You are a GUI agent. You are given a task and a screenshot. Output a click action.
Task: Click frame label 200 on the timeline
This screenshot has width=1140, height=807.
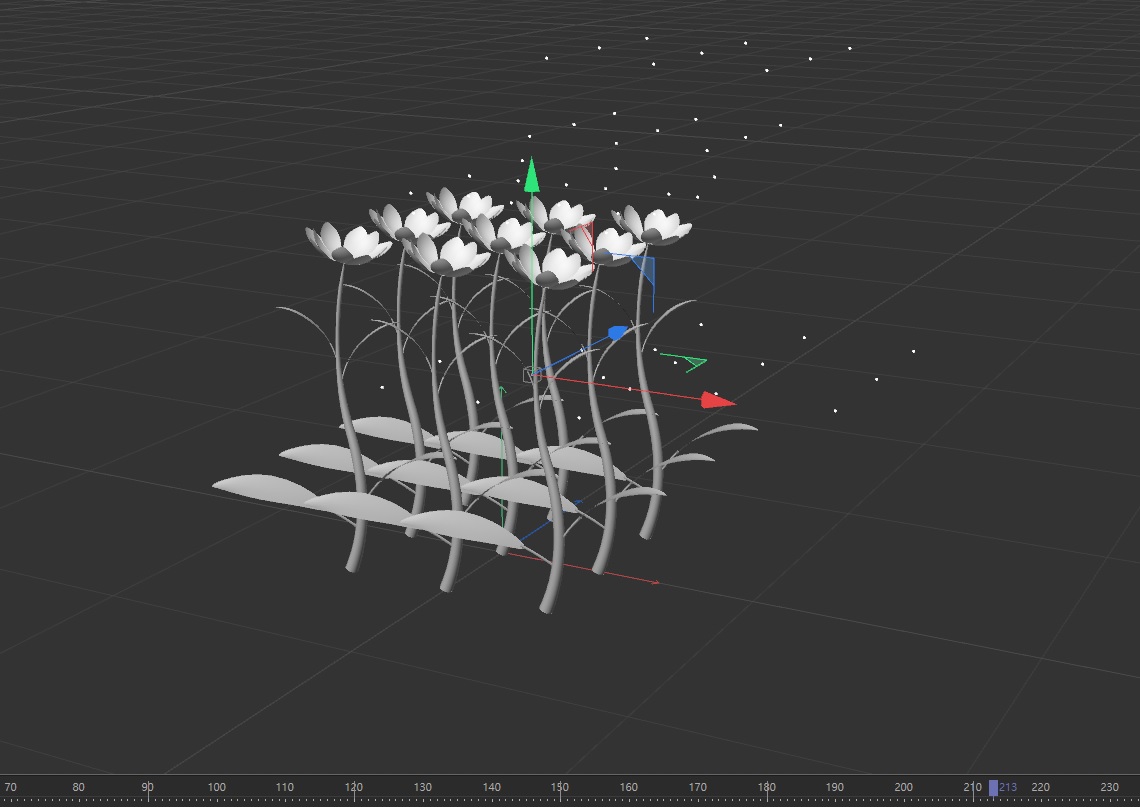(904, 787)
